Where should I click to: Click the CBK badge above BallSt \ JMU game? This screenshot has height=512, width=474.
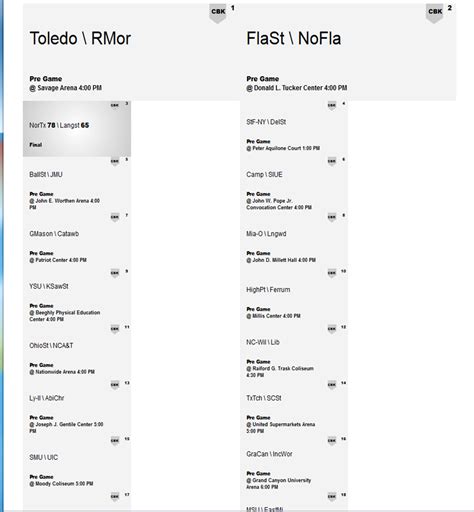tap(115, 162)
